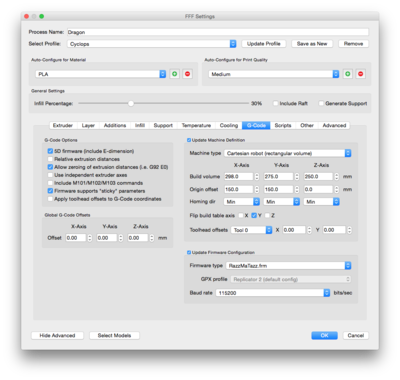The width and height of the screenshot is (400, 380).
Task: Open the Machine type dropdown
Action: point(288,153)
